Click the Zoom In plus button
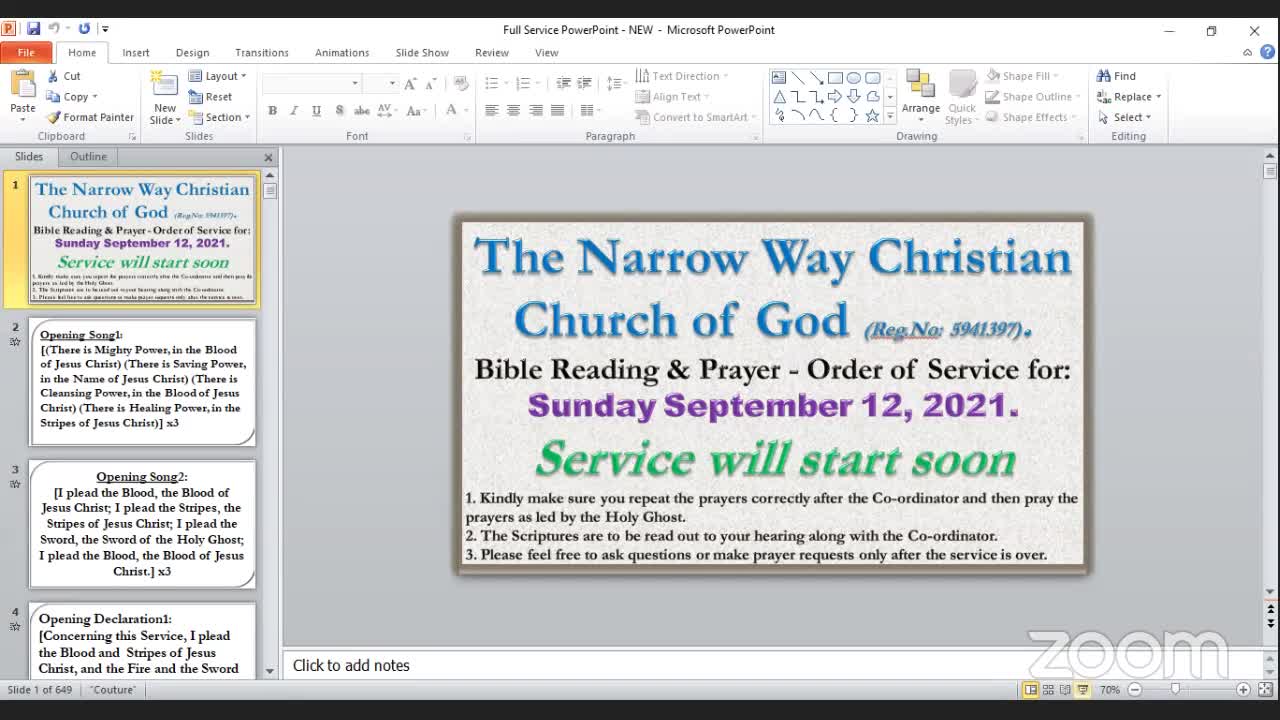 click(x=1243, y=689)
